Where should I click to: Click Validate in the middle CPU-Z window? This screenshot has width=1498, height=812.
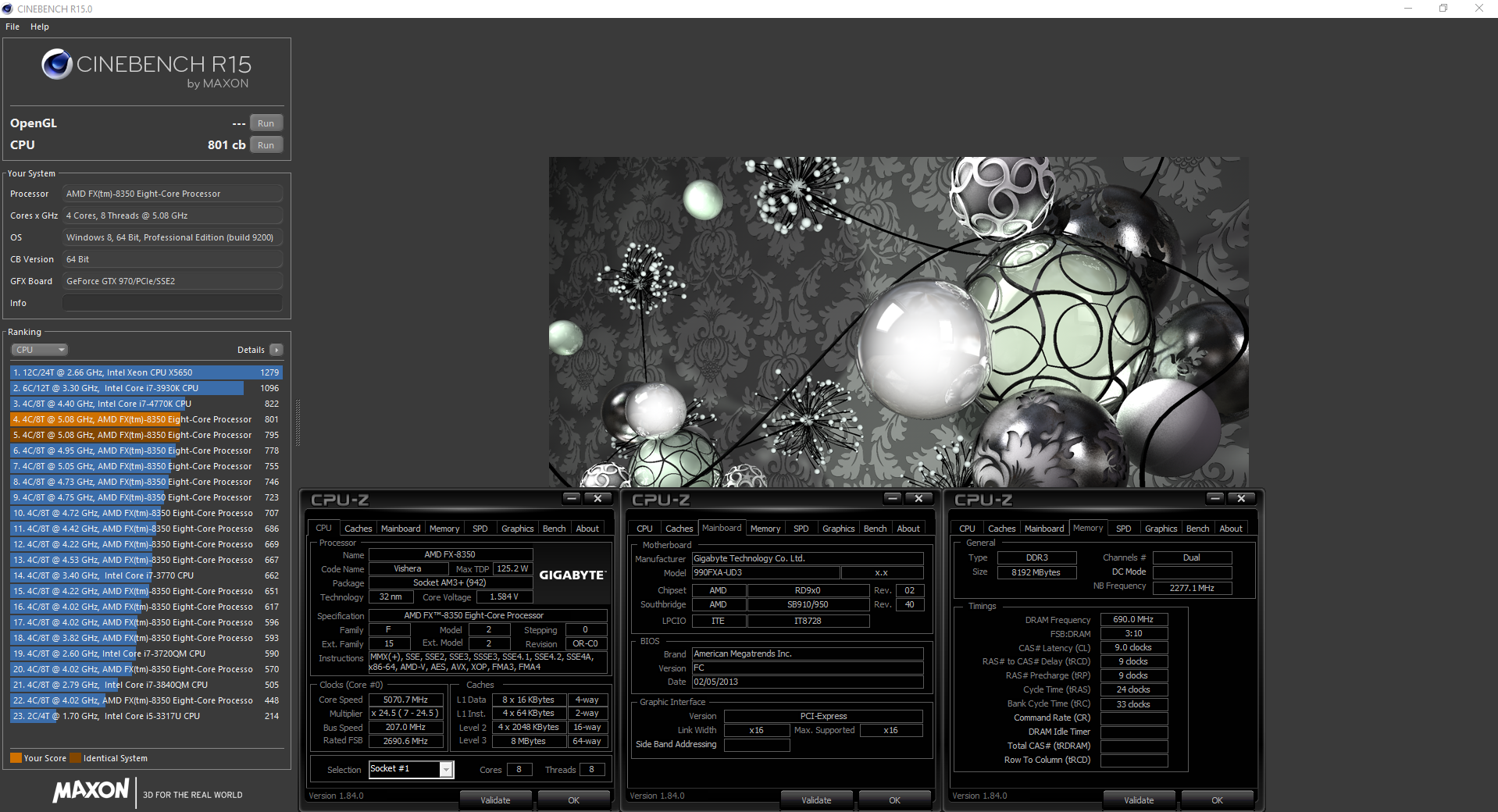coord(816,800)
